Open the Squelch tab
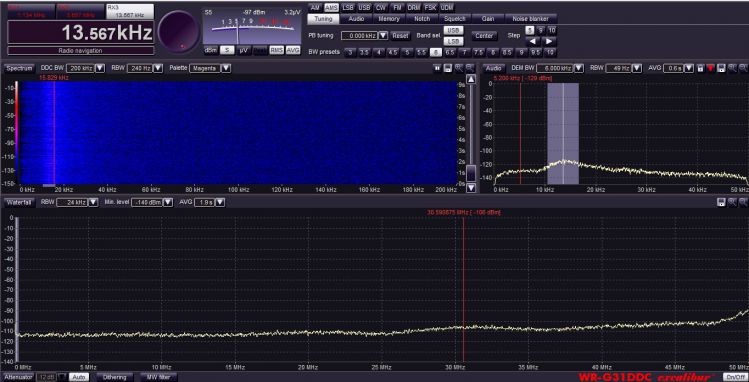This screenshot has height=382, width=749. tap(455, 19)
